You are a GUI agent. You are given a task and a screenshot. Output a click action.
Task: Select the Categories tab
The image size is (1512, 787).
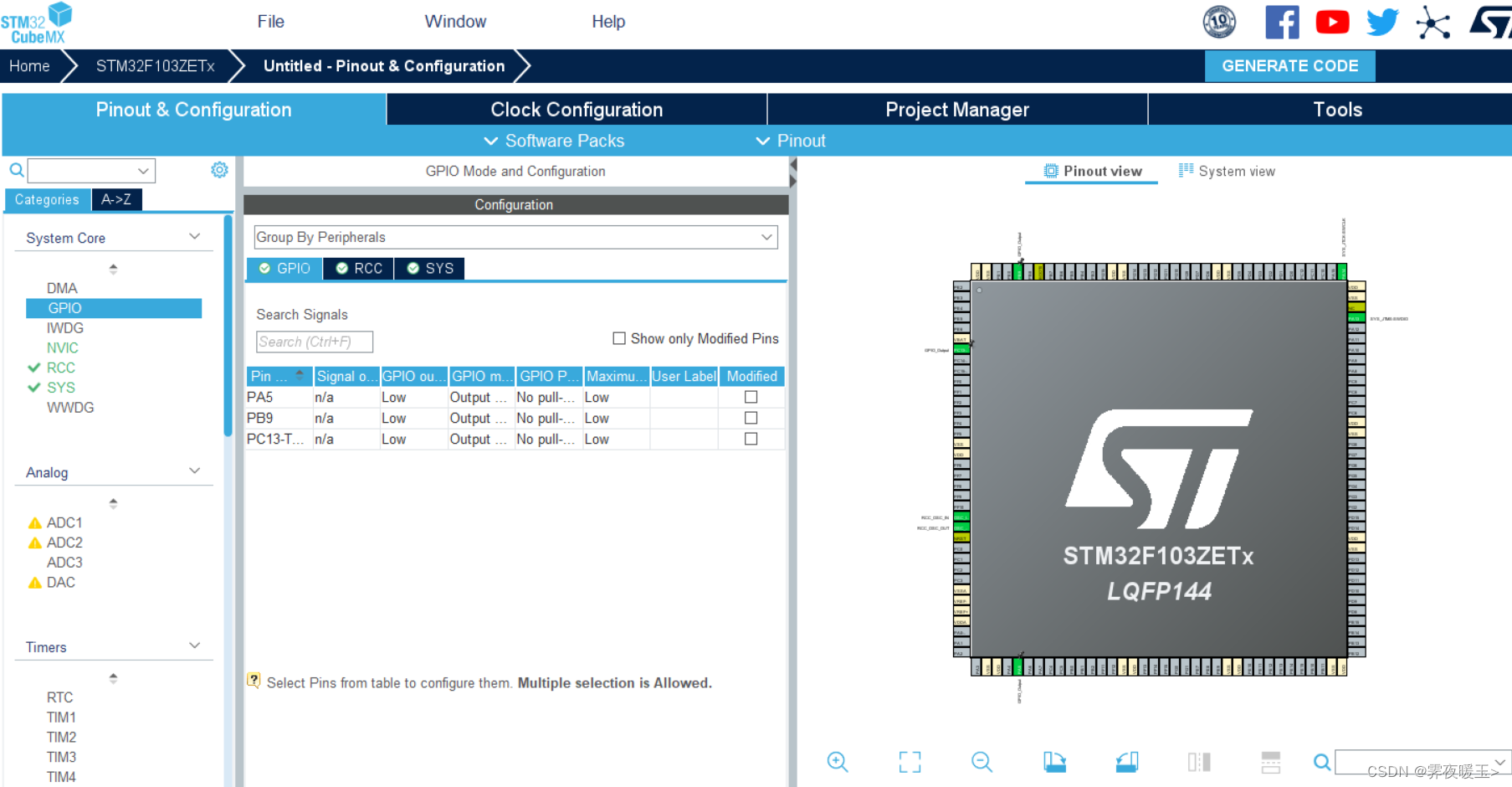point(47,199)
